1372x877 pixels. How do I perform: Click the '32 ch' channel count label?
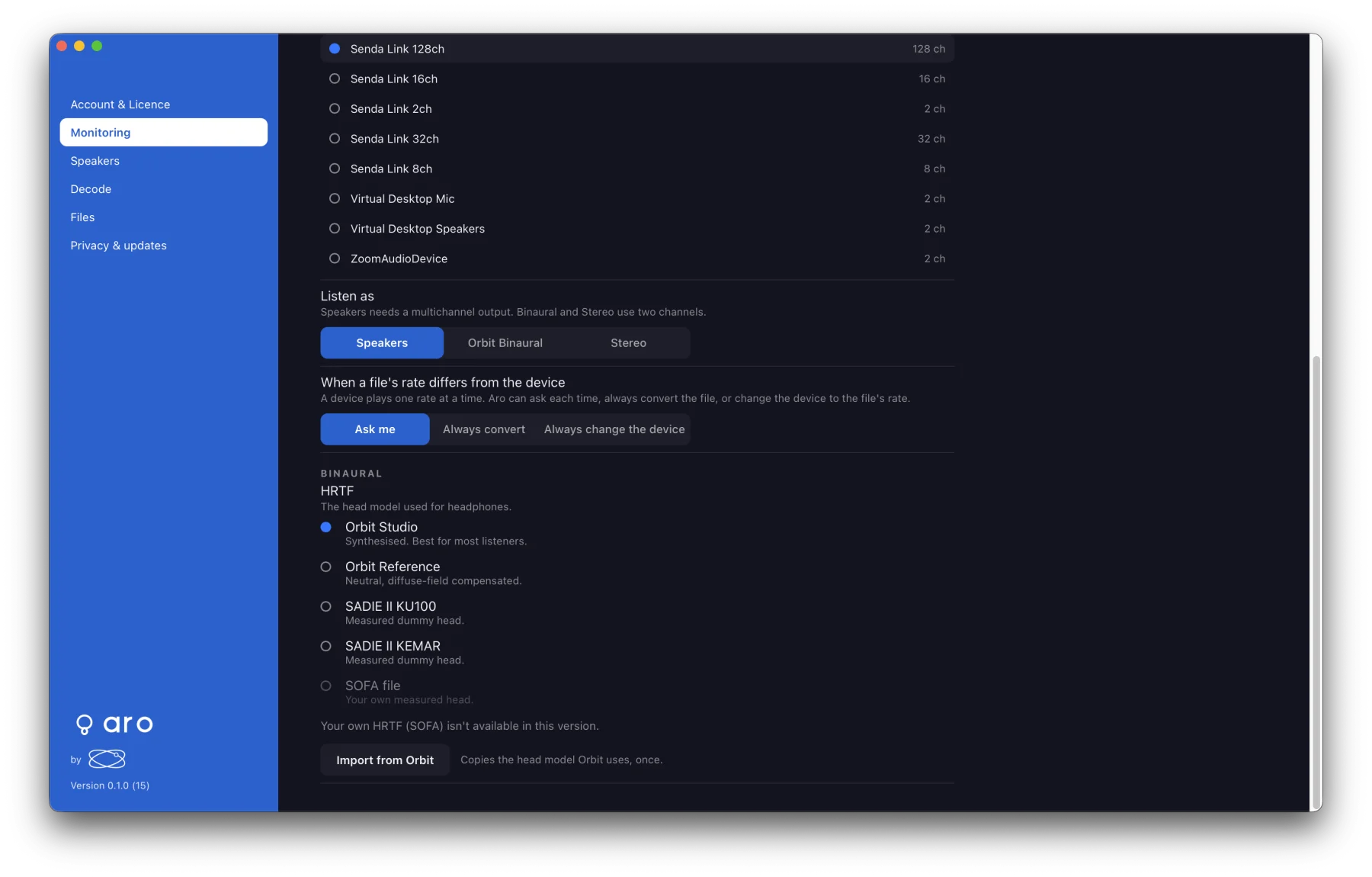(x=931, y=139)
